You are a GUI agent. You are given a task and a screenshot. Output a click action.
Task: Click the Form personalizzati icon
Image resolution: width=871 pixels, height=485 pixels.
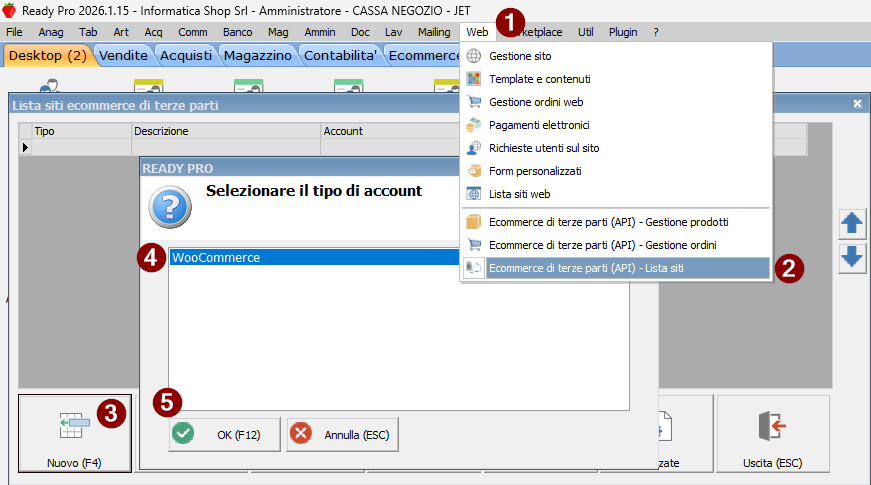click(474, 171)
